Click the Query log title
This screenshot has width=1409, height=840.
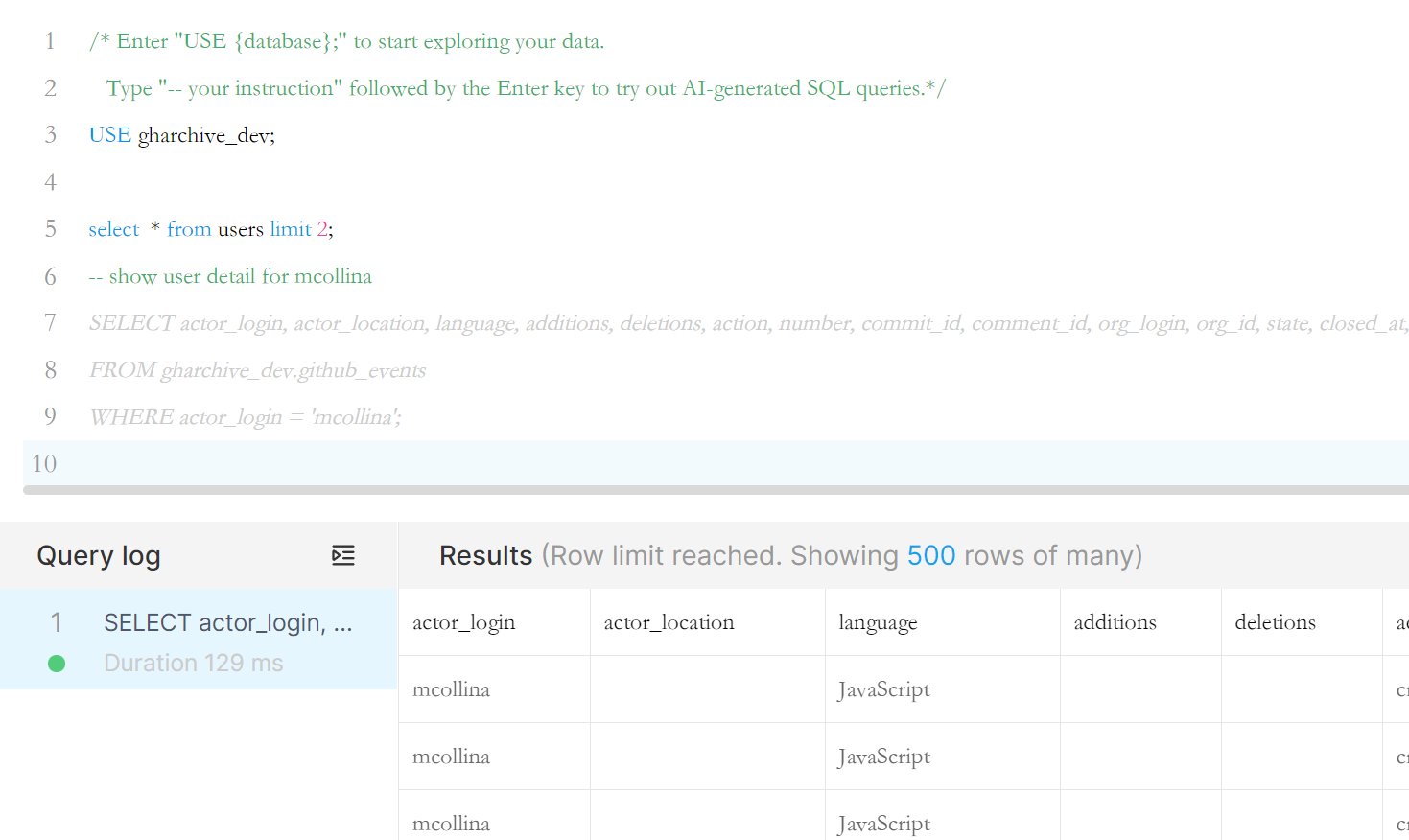click(x=98, y=555)
